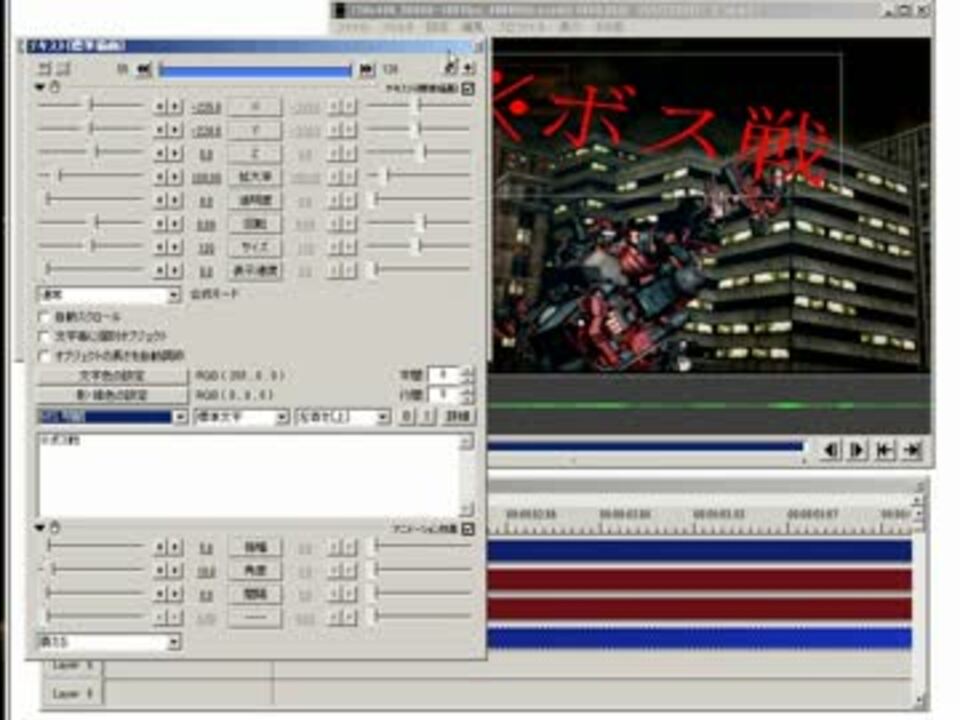Toggle bold B button
This screenshot has width=960, height=720.
coord(407,417)
